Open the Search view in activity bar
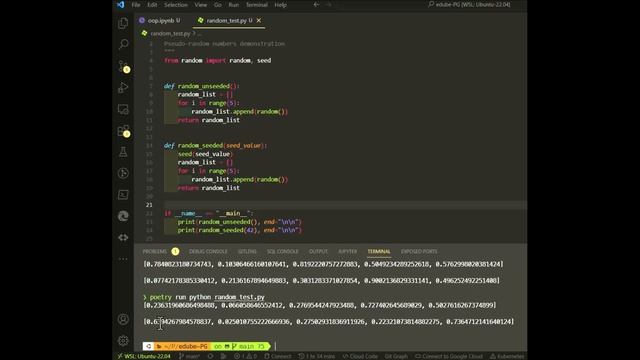Image resolution: width=640 pixels, height=360 pixels. (123, 44)
